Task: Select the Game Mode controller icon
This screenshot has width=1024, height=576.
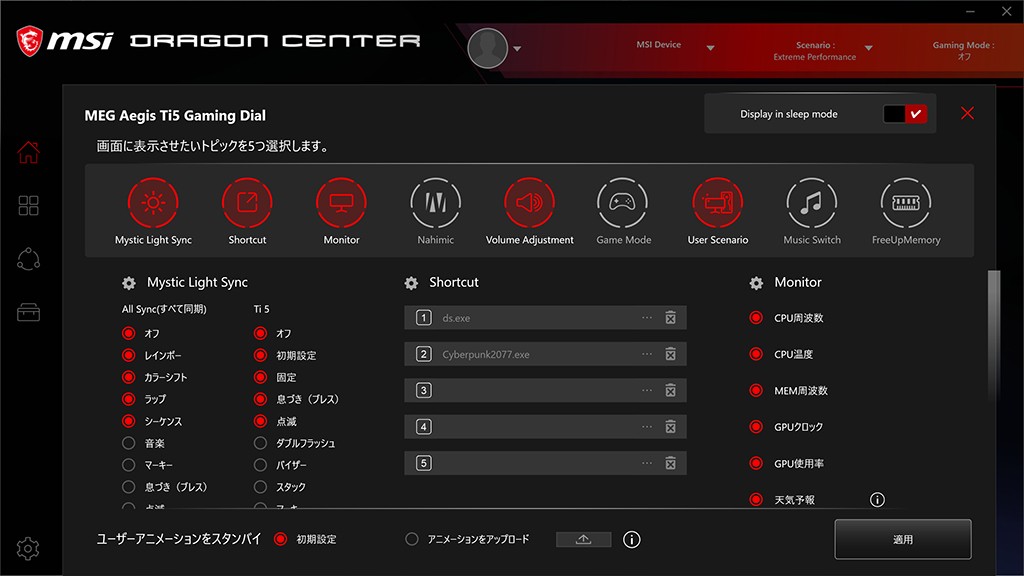Action: pos(622,203)
